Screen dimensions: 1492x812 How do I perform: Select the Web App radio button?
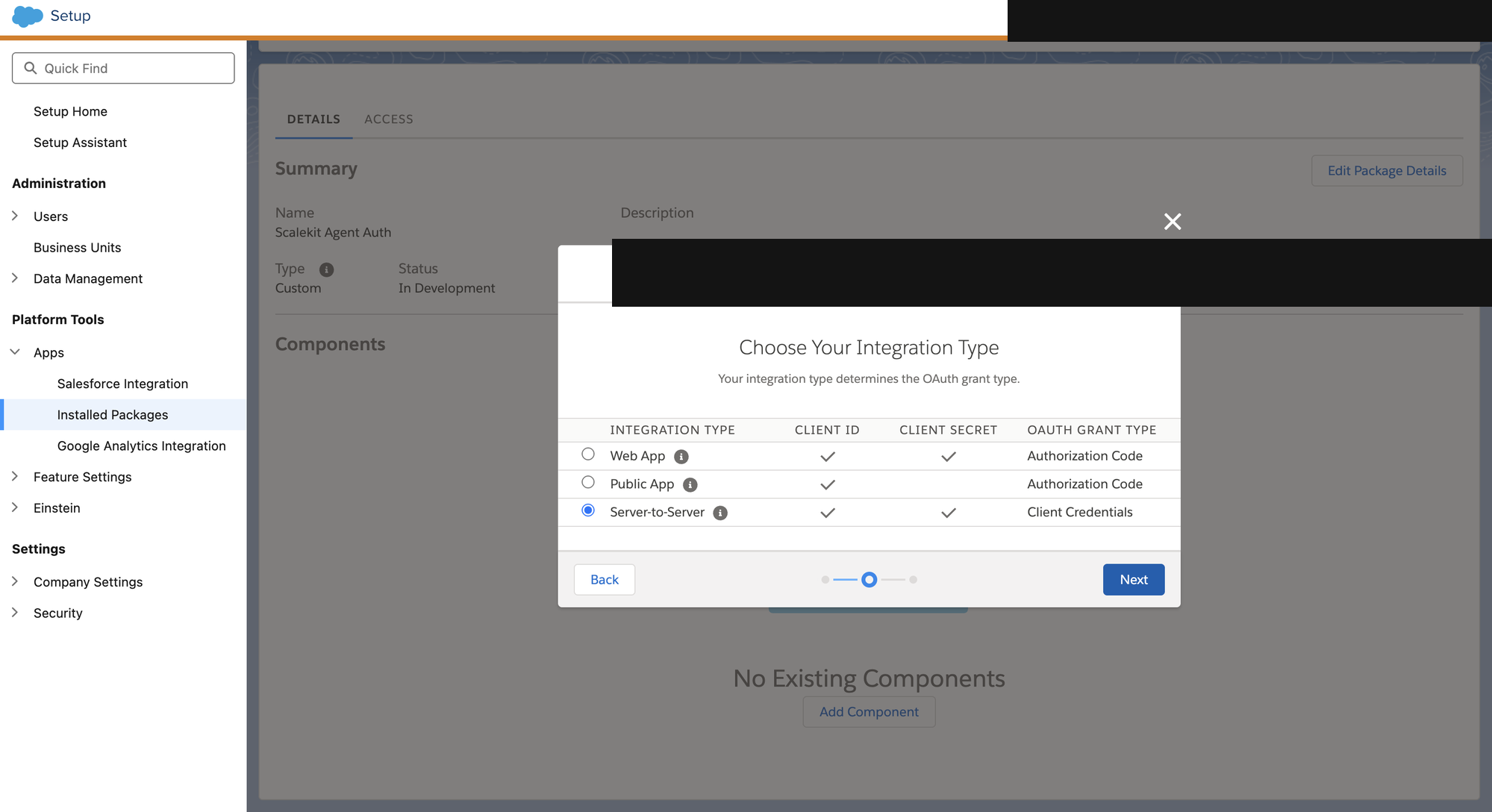click(x=588, y=454)
